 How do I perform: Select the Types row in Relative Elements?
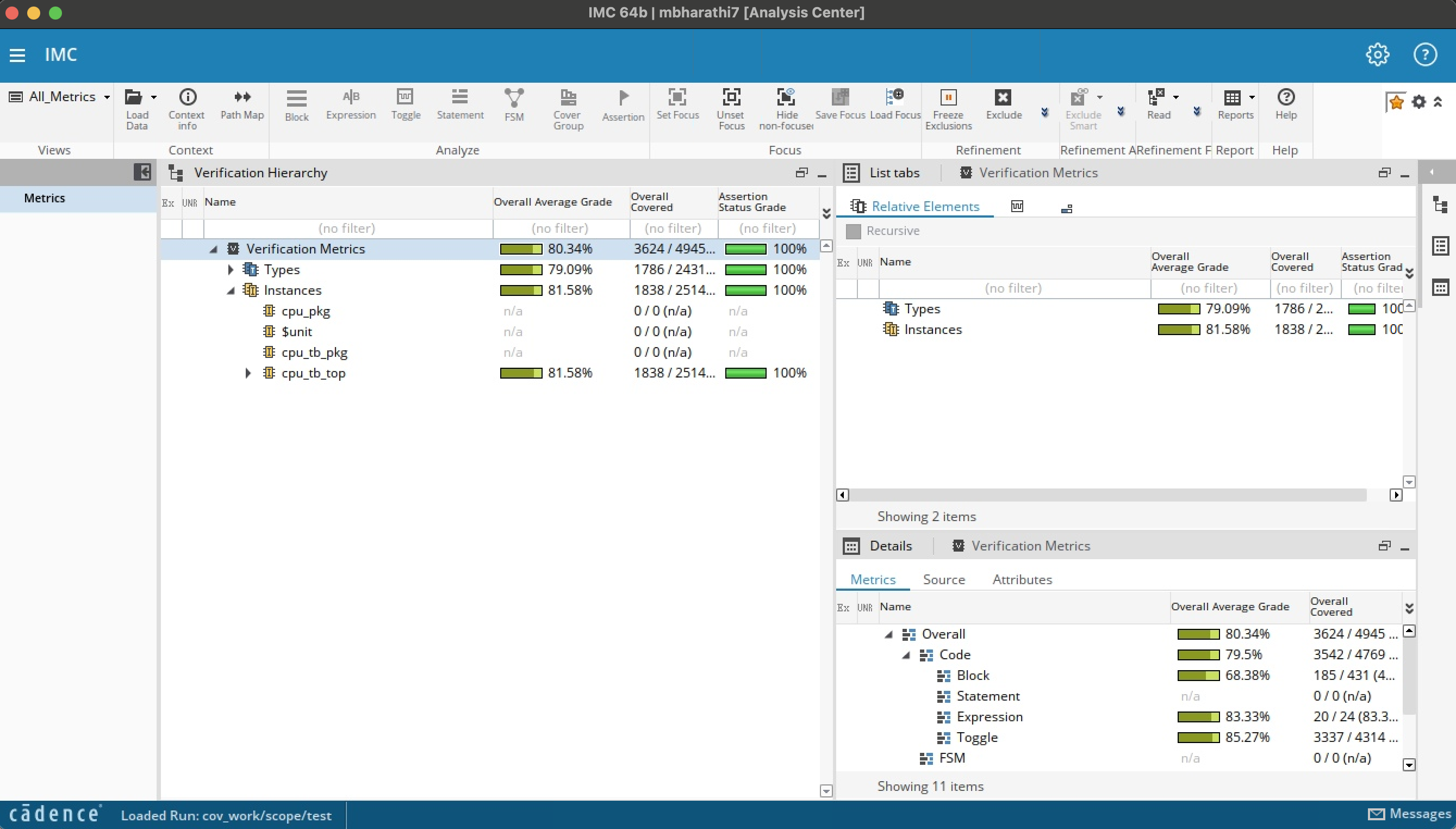pyautogui.click(x=1119, y=308)
